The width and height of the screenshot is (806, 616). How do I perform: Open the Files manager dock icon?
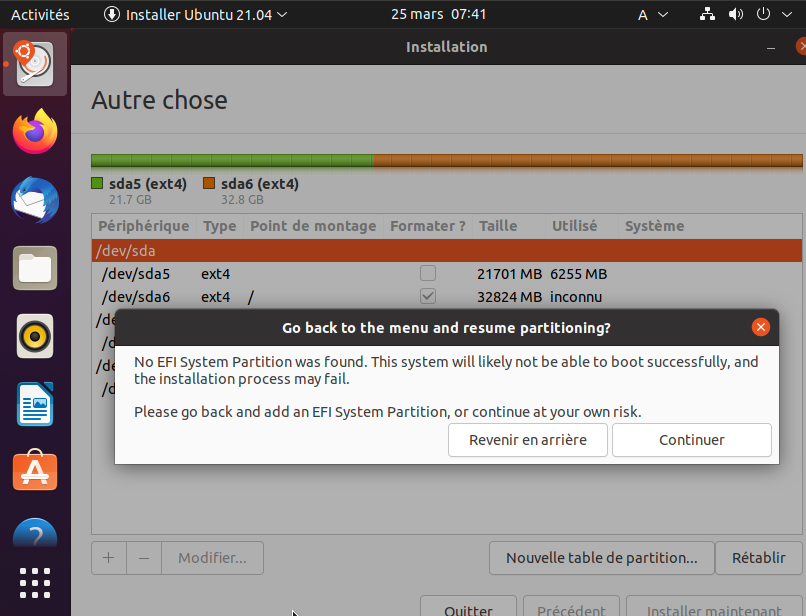[x=35, y=268]
